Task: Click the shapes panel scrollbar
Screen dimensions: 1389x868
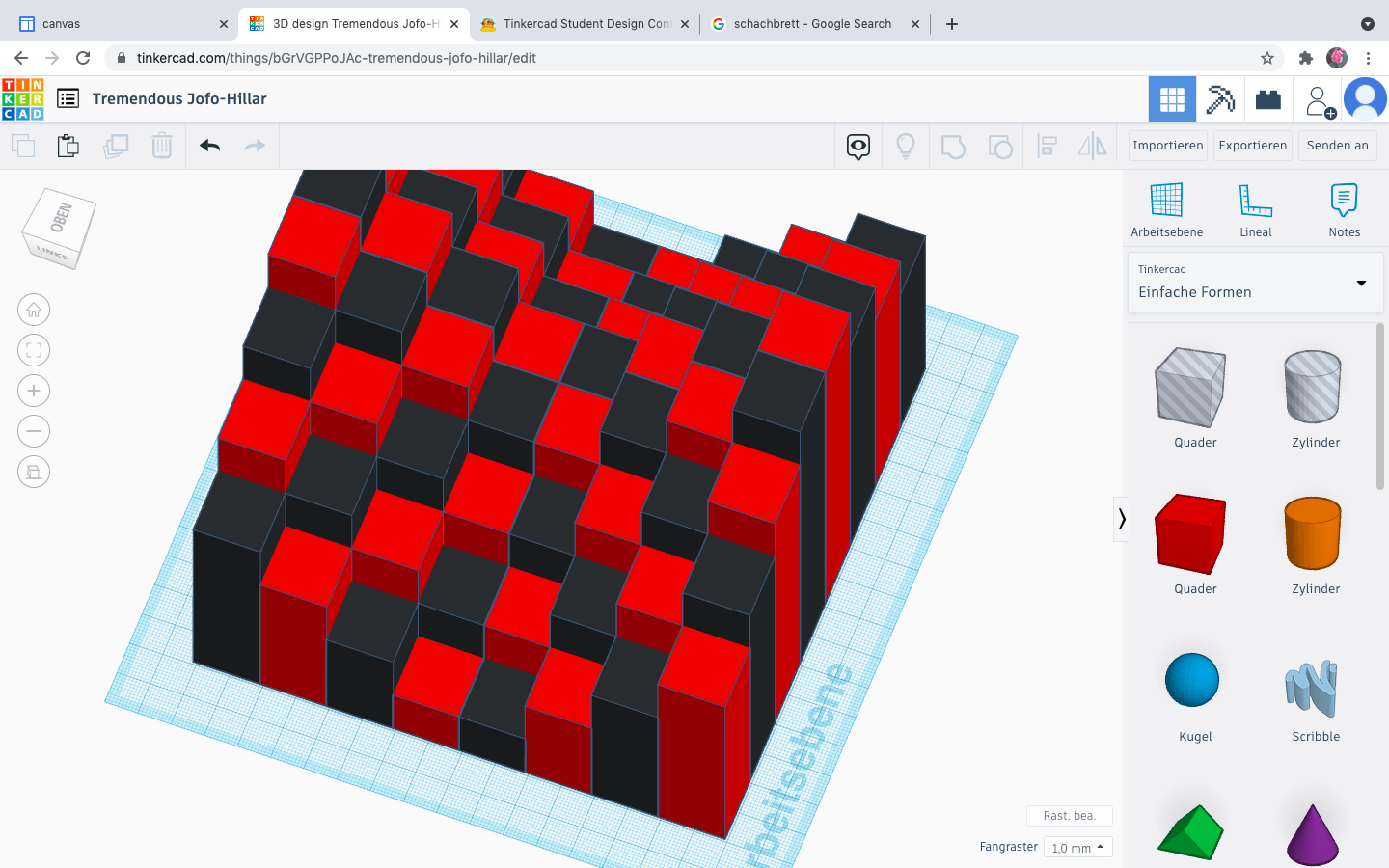Action: click(1380, 407)
